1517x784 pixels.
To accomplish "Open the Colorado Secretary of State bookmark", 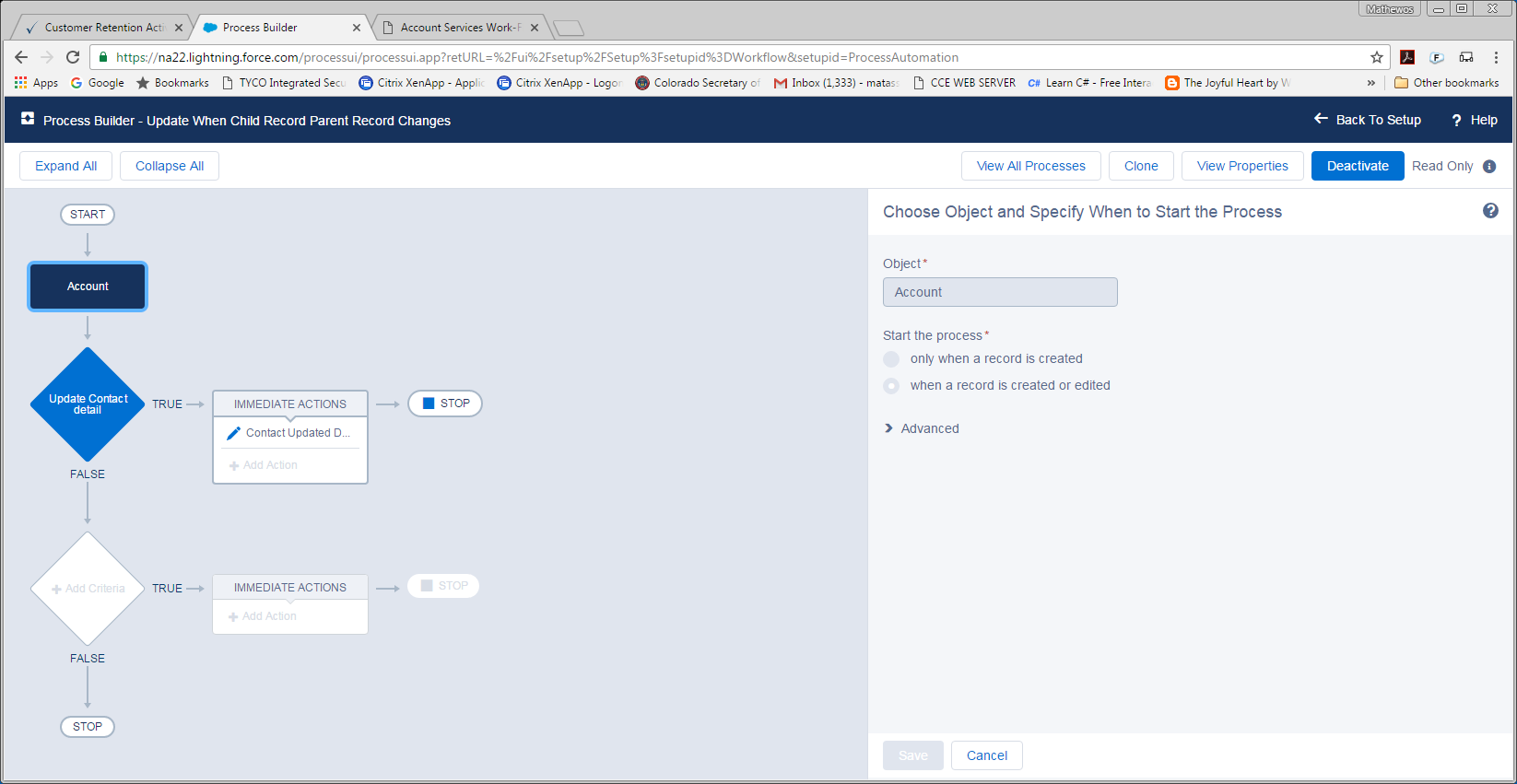I will (698, 83).
